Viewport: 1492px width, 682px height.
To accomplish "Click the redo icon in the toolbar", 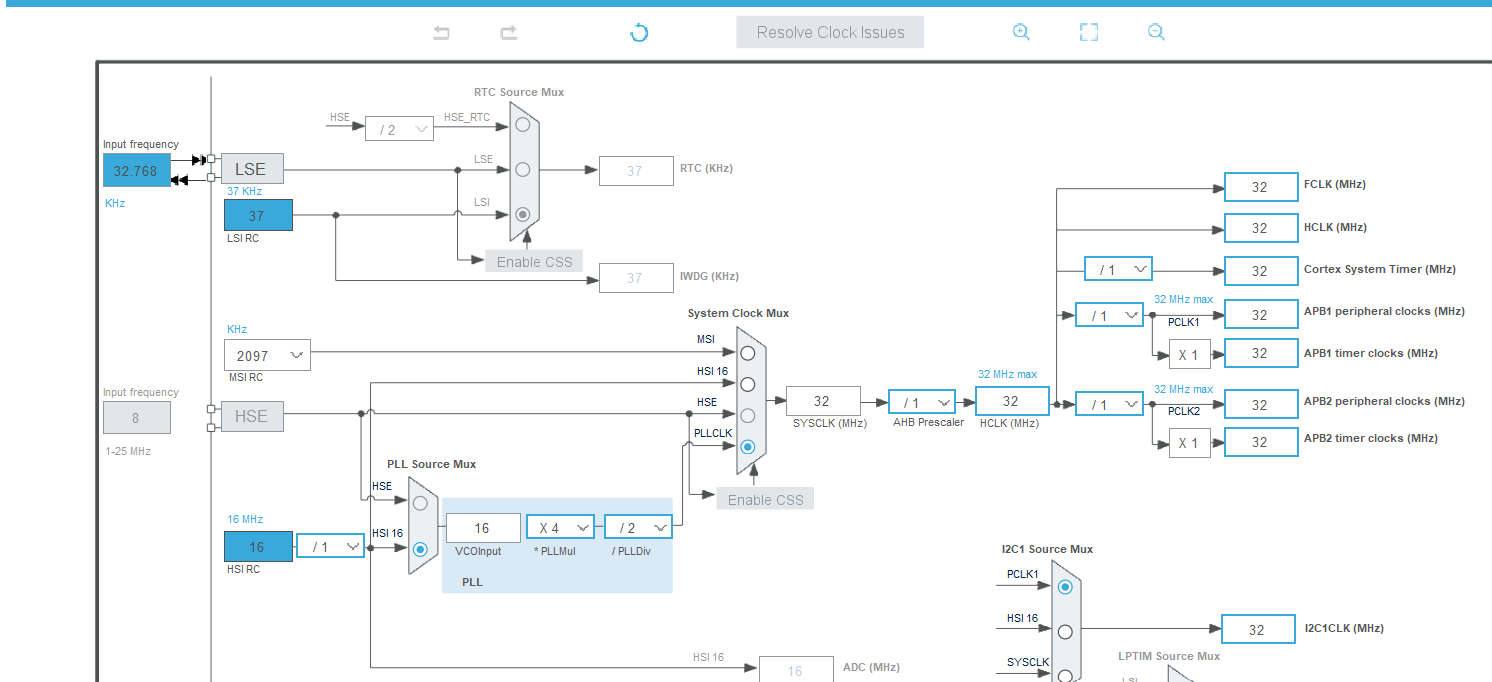I will click(x=508, y=32).
